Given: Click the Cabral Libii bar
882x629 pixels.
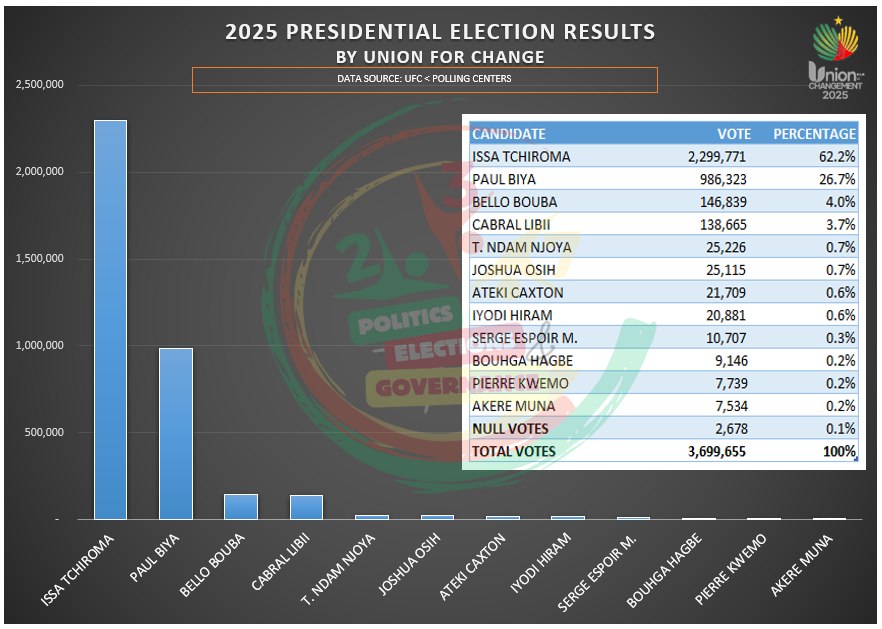Looking at the screenshot, I should click(307, 507).
